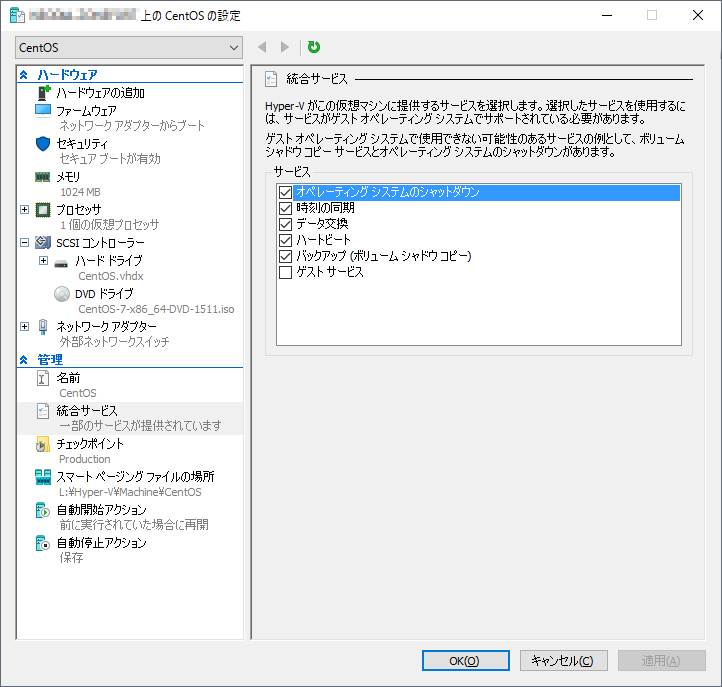Select スマート ページング ファイルの場所 item
Screen dimensions: 722x687
[x=135, y=477]
